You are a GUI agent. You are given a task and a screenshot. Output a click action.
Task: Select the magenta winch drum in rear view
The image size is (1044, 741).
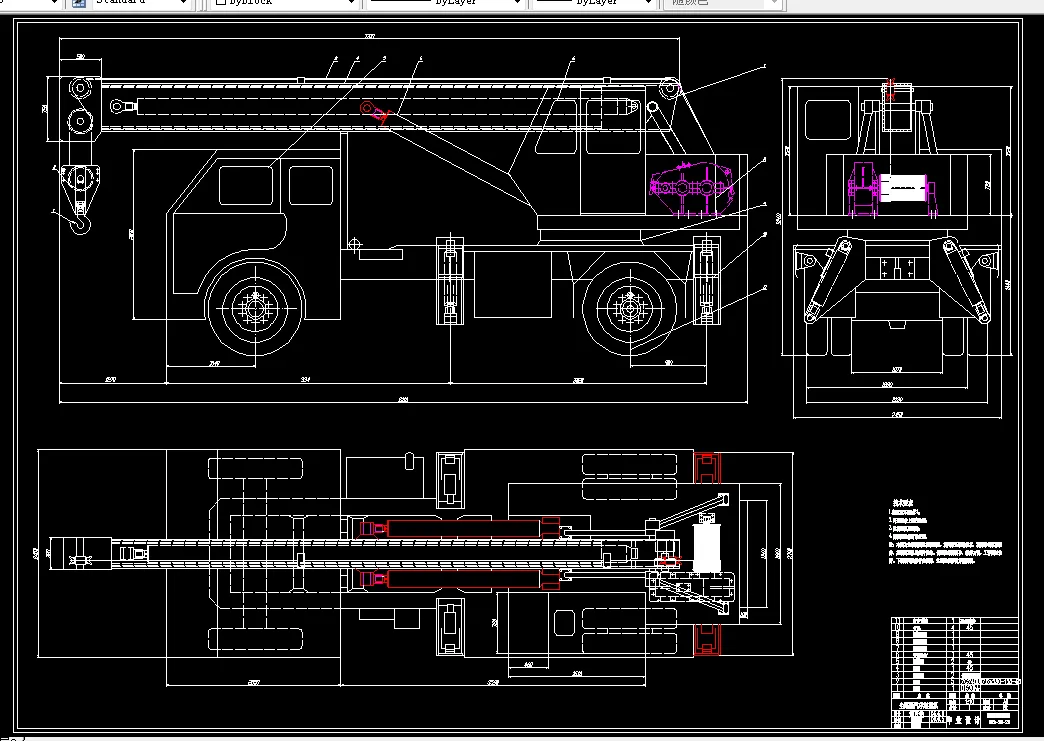tap(903, 186)
